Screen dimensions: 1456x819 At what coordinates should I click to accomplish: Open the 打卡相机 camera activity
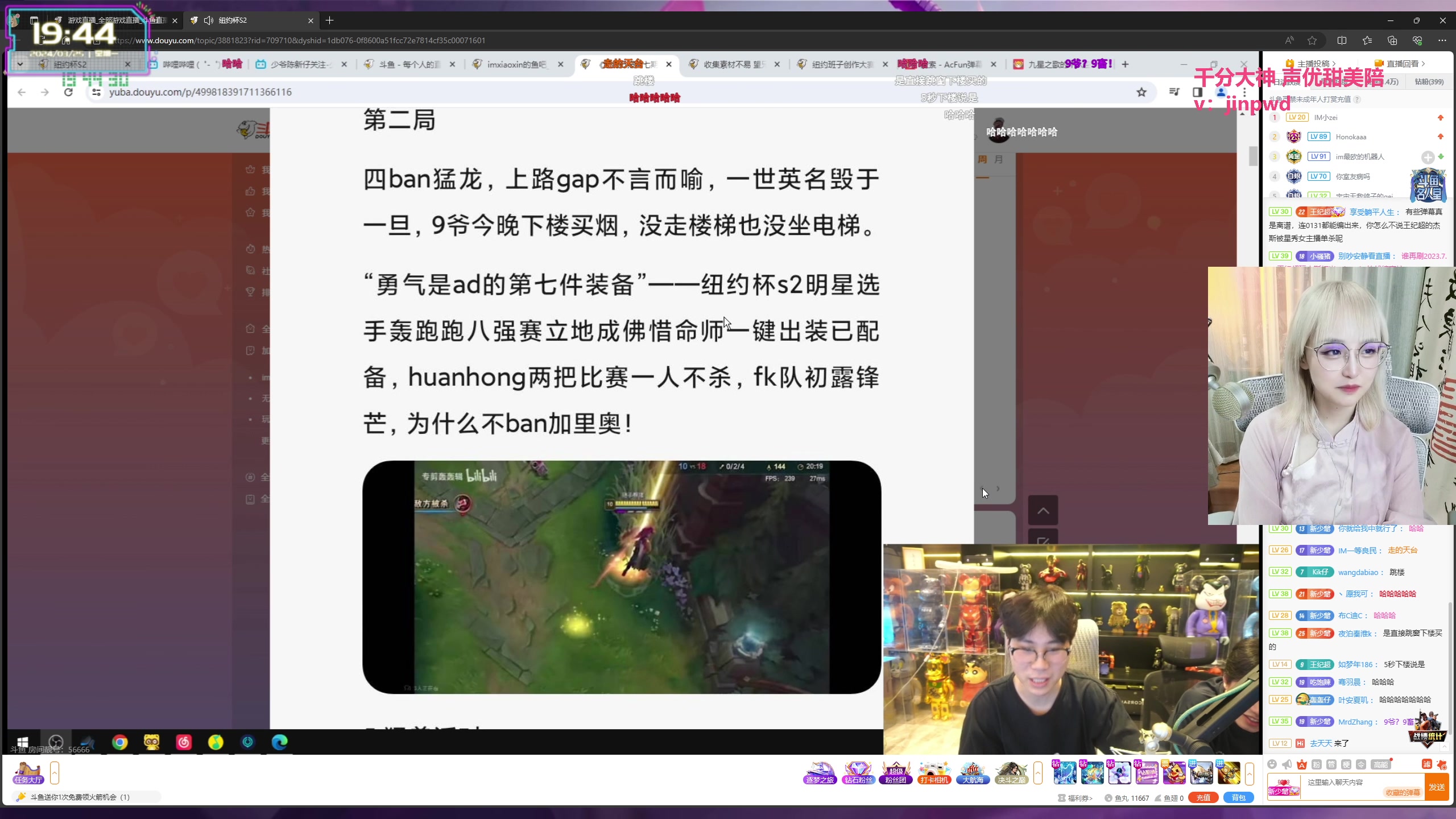pos(934,773)
